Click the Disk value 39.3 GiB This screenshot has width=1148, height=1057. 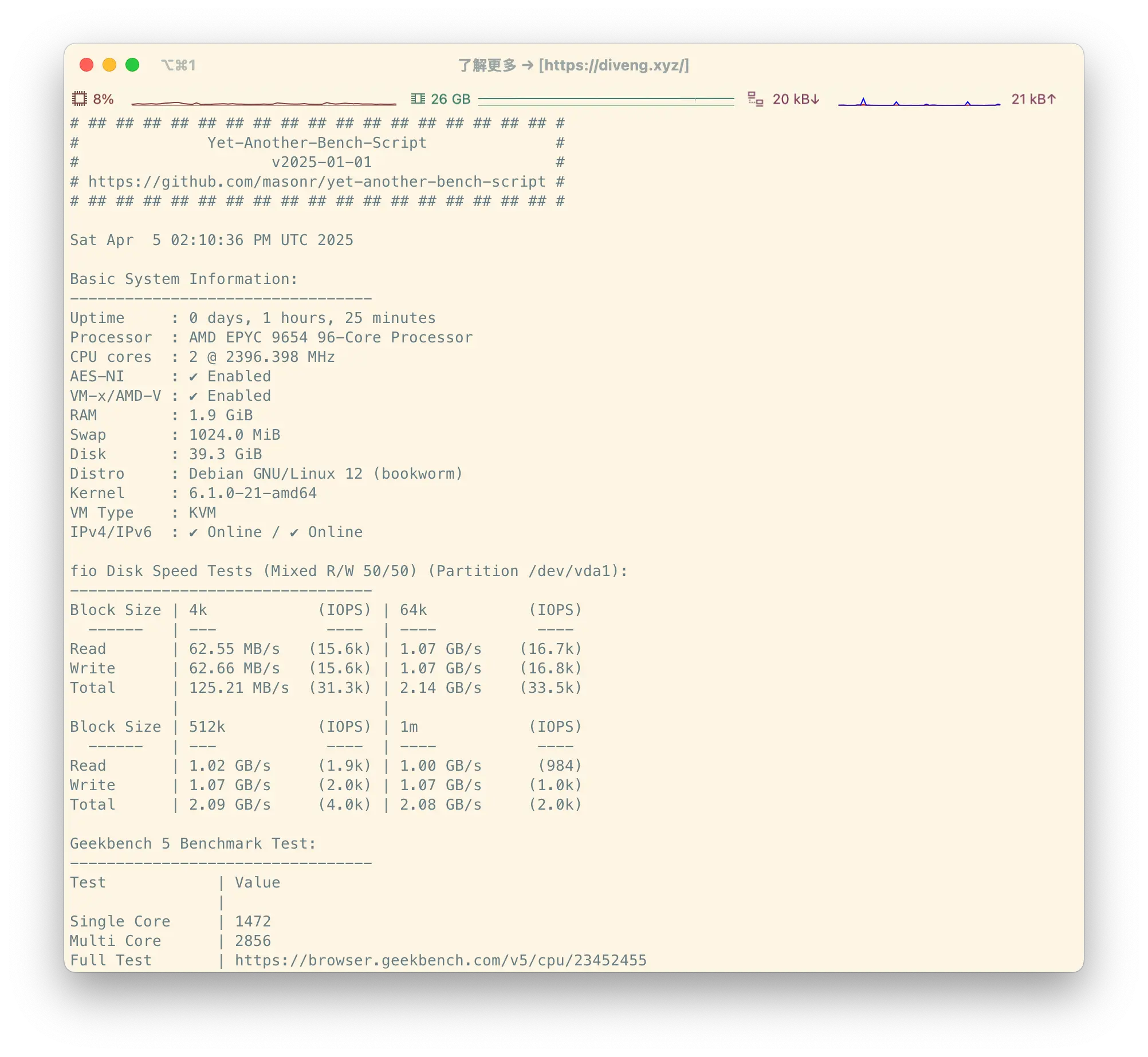pos(225,454)
